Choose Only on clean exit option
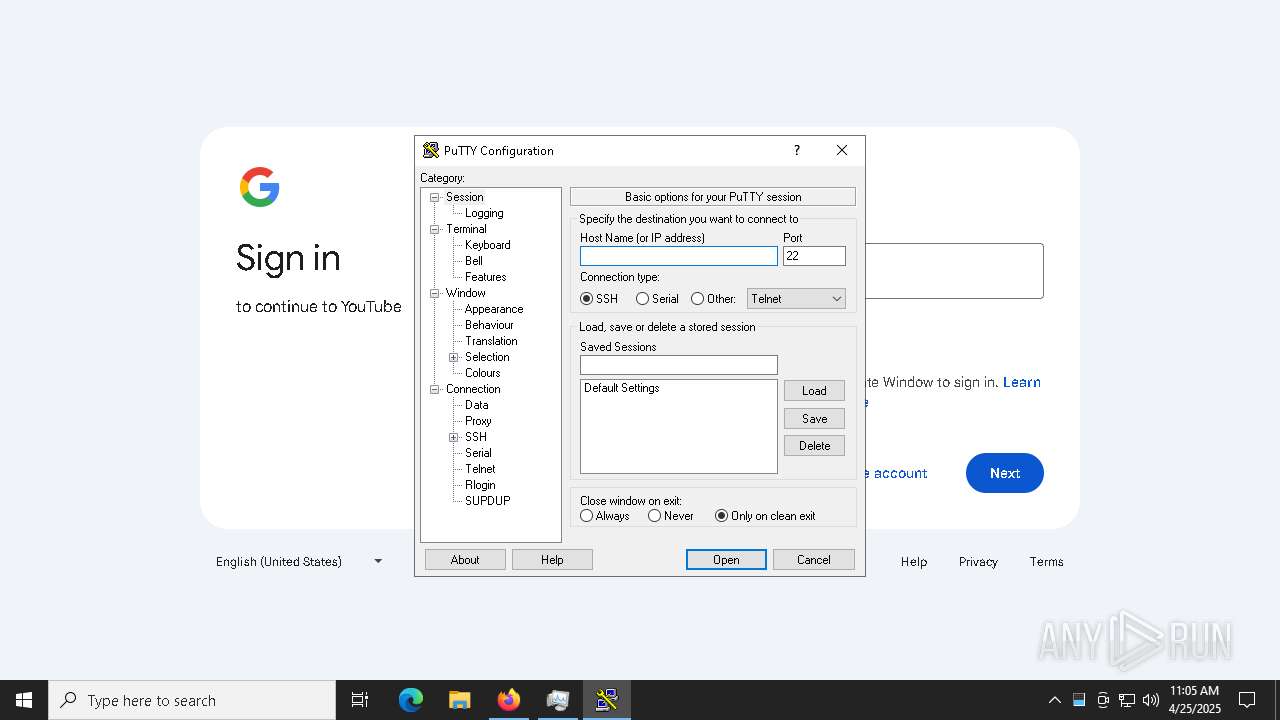The image size is (1280, 720). (x=765, y=516)
